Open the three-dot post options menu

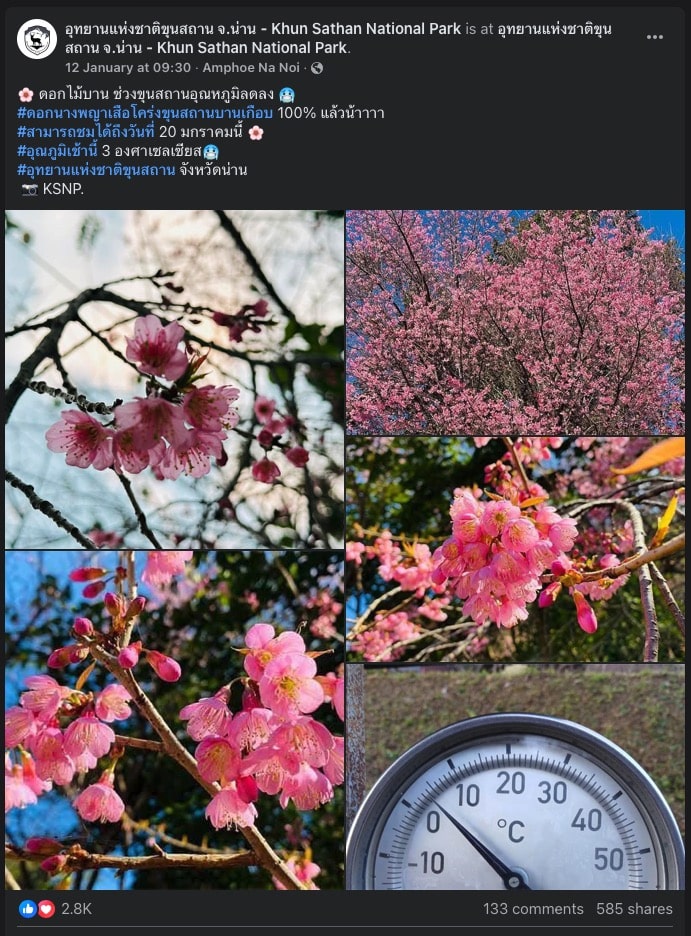(x=655, y=37)
